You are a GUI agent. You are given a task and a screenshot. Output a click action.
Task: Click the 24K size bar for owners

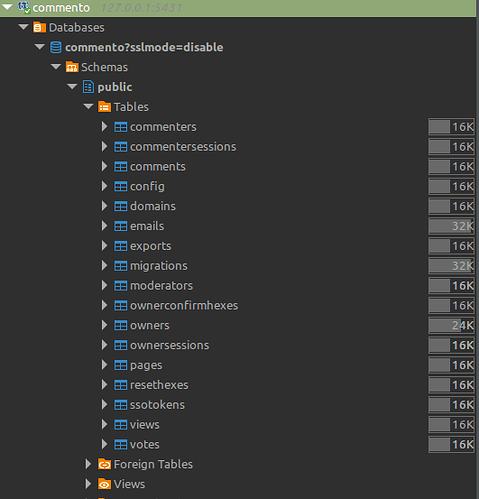(451, 325)
